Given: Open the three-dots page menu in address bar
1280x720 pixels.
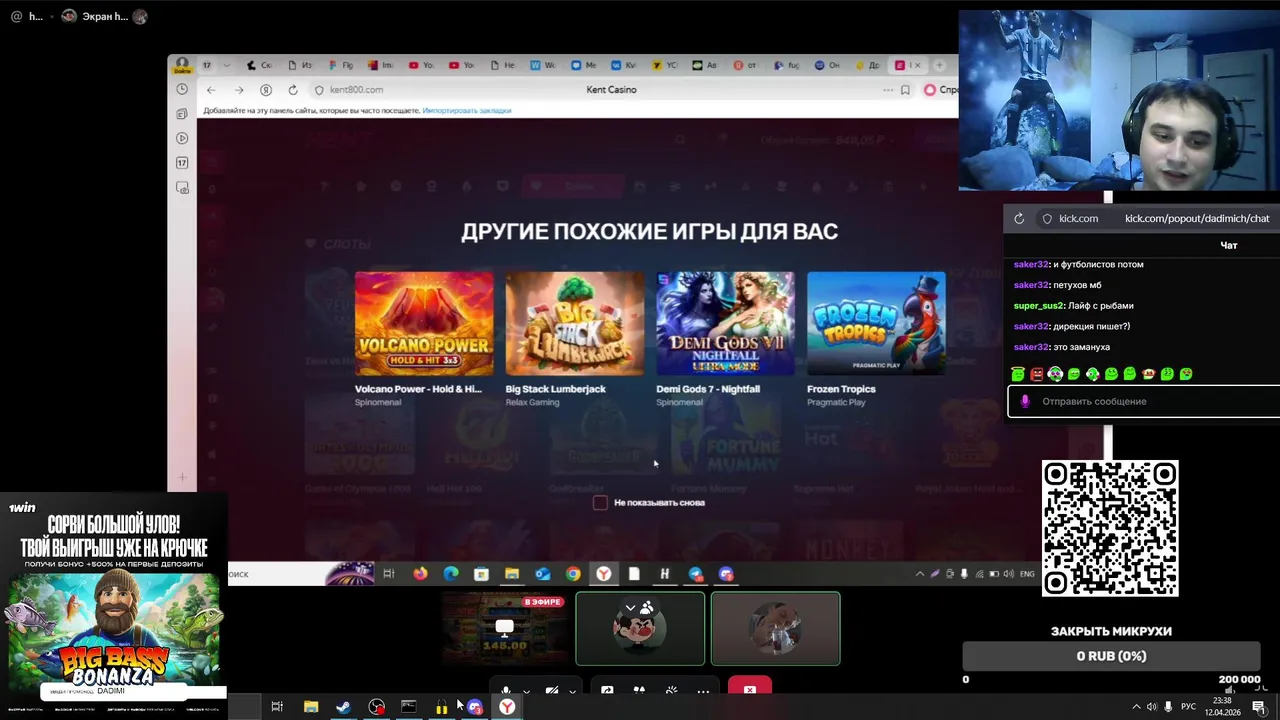Looking at the screenshot, I should 888,90.
